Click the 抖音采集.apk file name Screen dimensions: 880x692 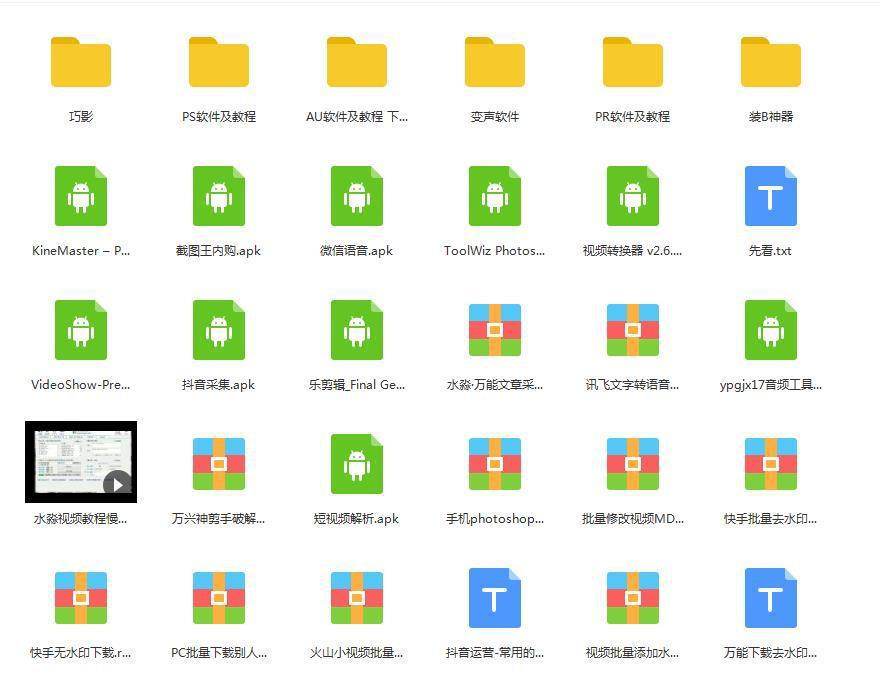pos(218,385)
